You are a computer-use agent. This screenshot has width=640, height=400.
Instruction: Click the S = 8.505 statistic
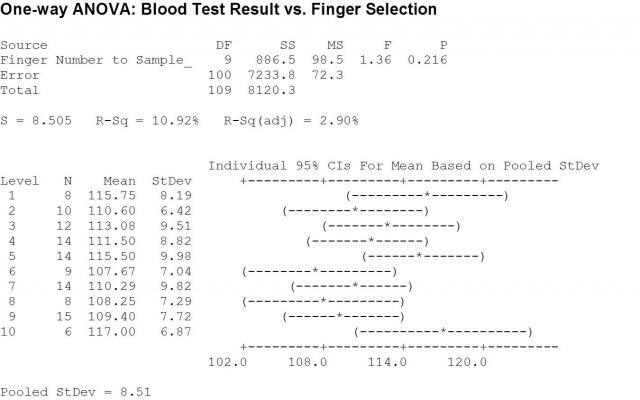click(x=37, y=120)
